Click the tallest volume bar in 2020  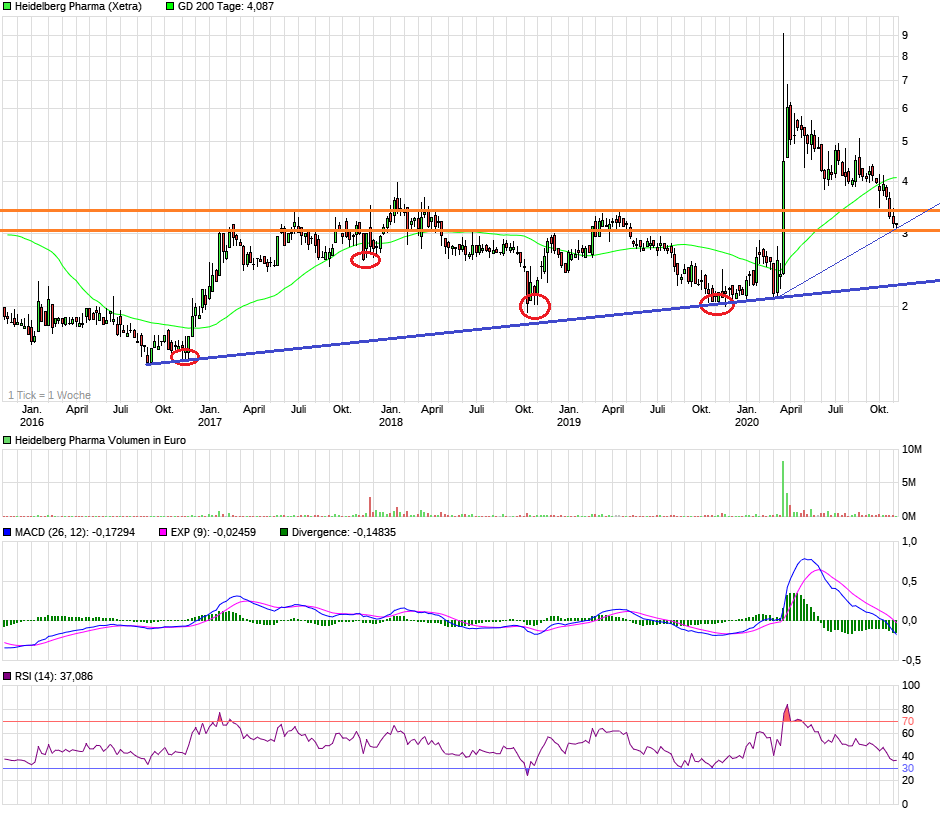(782, 488)
